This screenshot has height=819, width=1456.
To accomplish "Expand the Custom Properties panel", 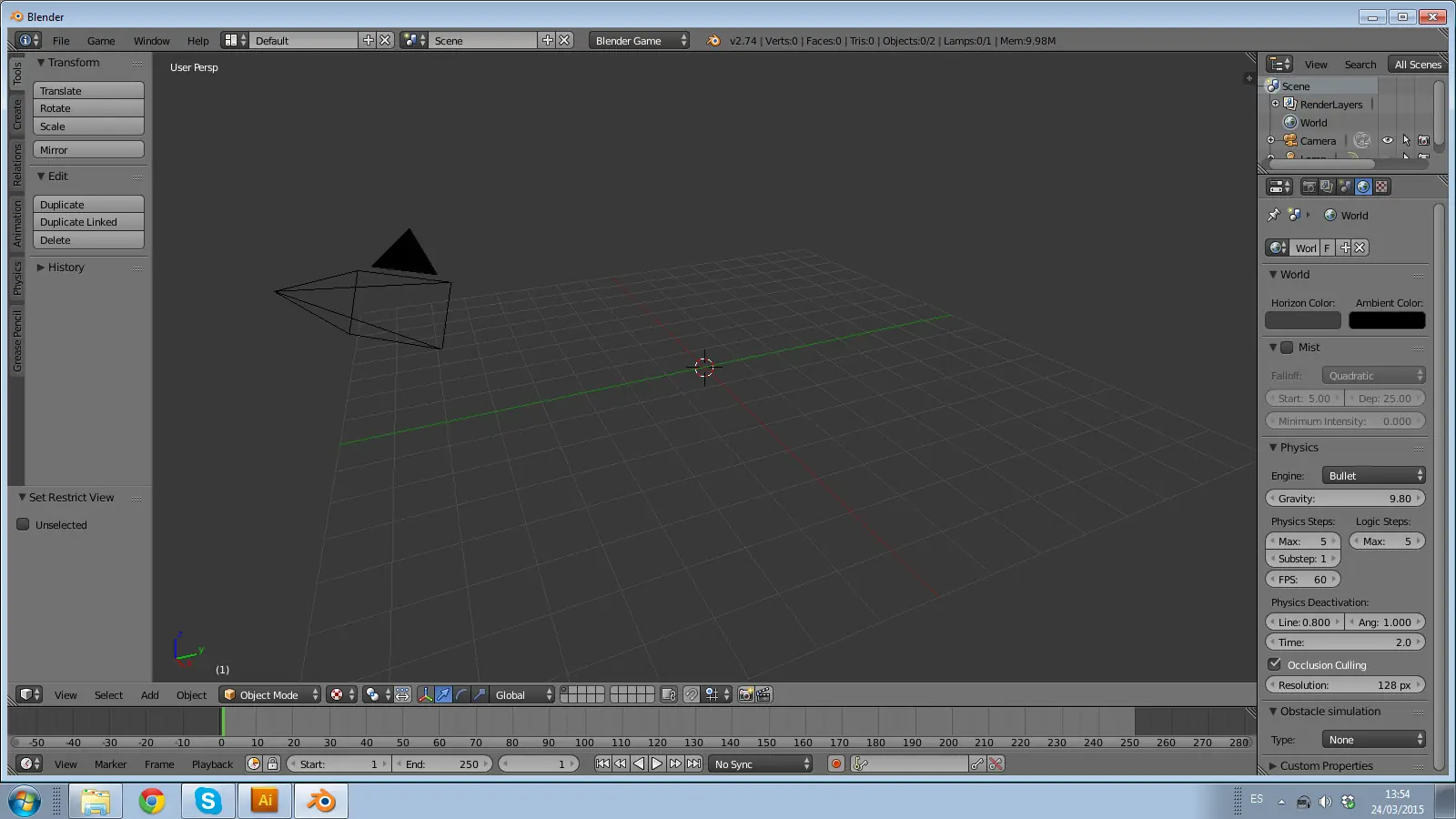I will click(x=1273, y=765).
